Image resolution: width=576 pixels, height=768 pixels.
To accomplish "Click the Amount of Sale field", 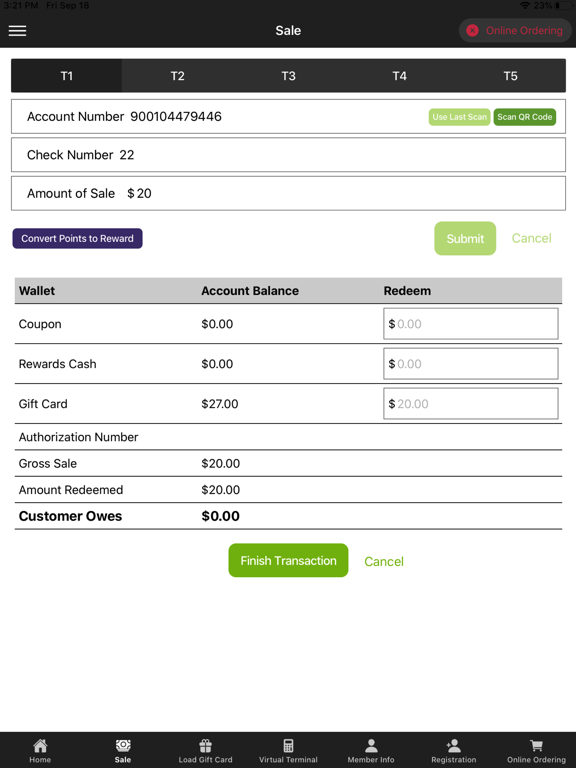I will pos(288,193).
